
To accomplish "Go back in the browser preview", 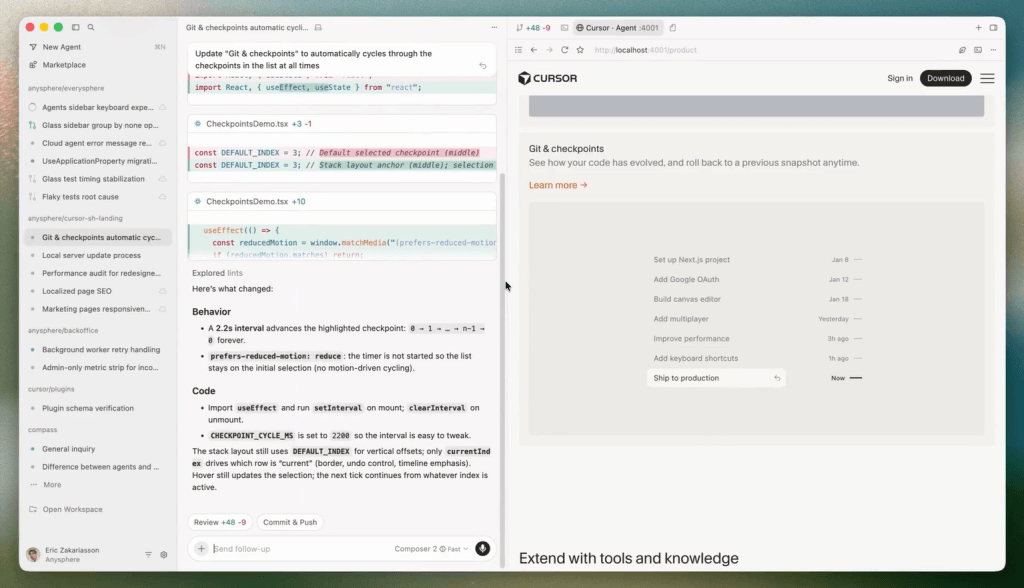I will pos(534,50).
